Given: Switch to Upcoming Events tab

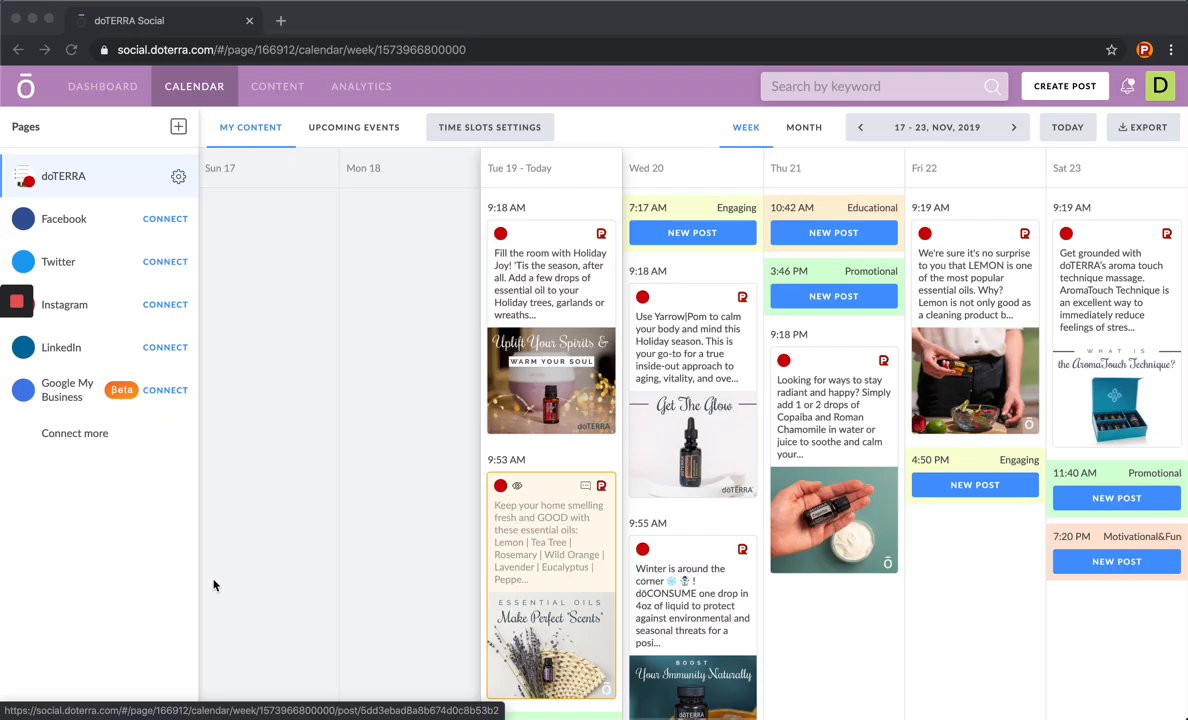Looking at the screenshot, I should point(354,127).
